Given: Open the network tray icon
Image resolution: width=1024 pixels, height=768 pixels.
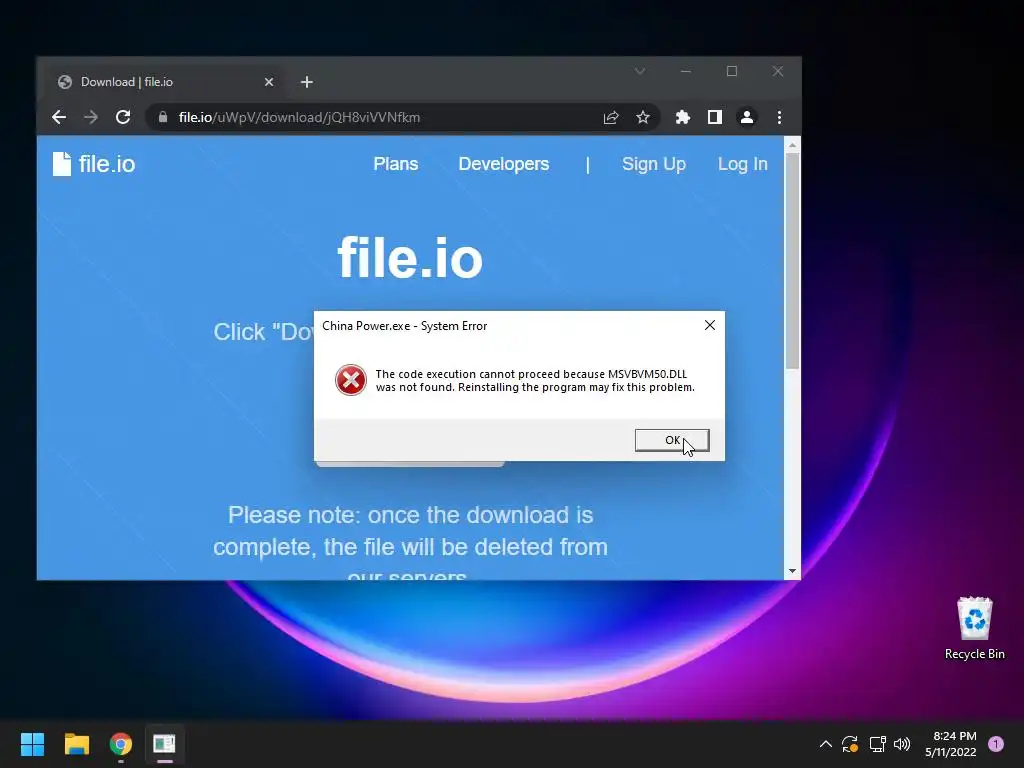Looking at the screenshot, I should [x=877, y=744].
